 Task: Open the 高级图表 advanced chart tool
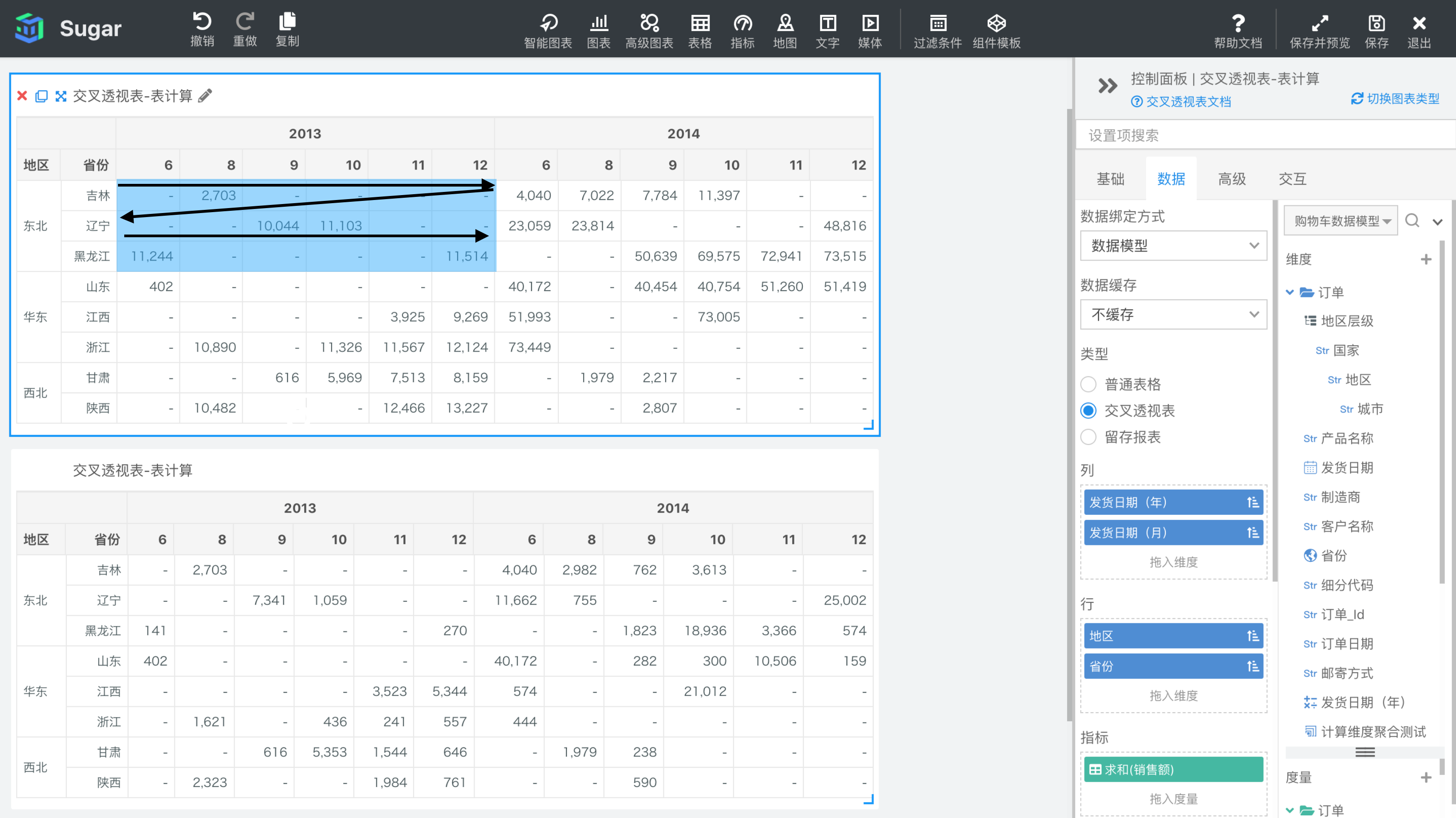tap(649, 31)
